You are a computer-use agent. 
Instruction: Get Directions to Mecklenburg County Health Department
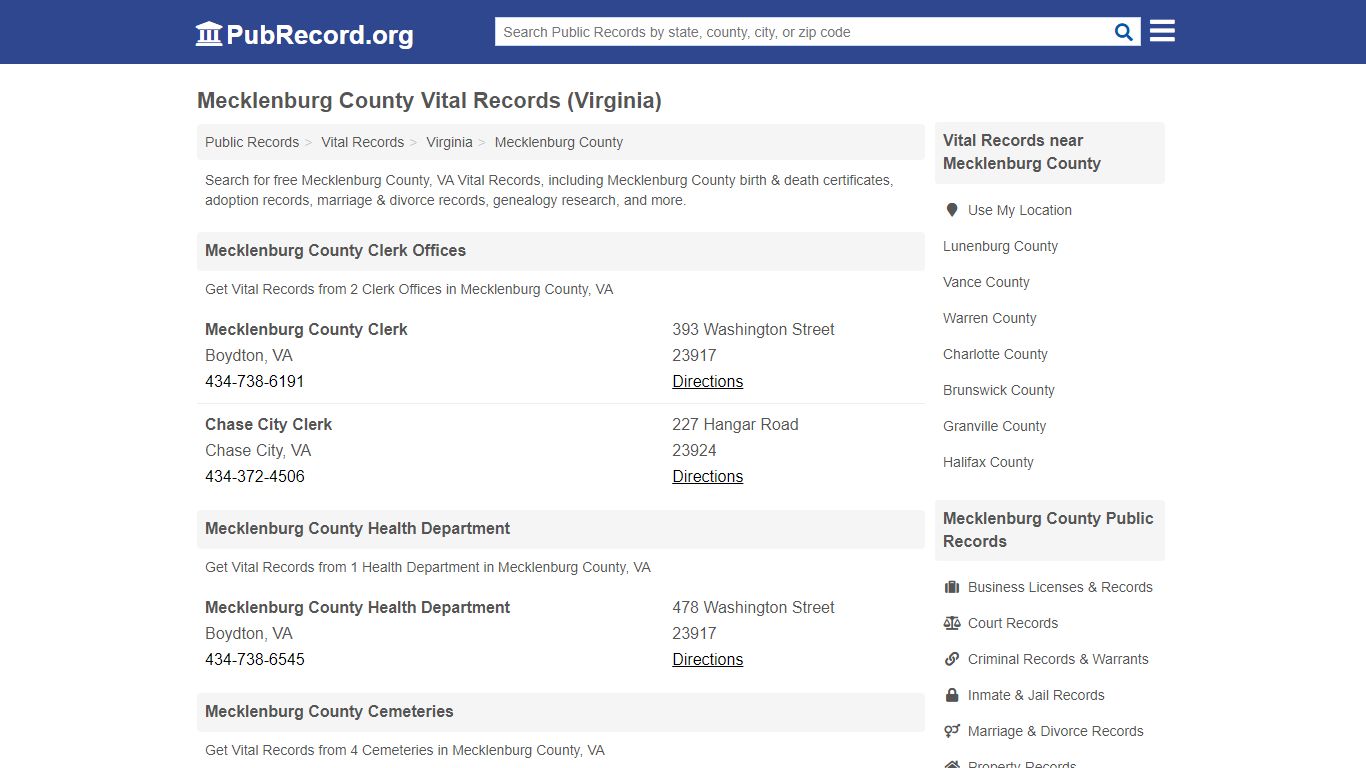[x=708, y=659]
